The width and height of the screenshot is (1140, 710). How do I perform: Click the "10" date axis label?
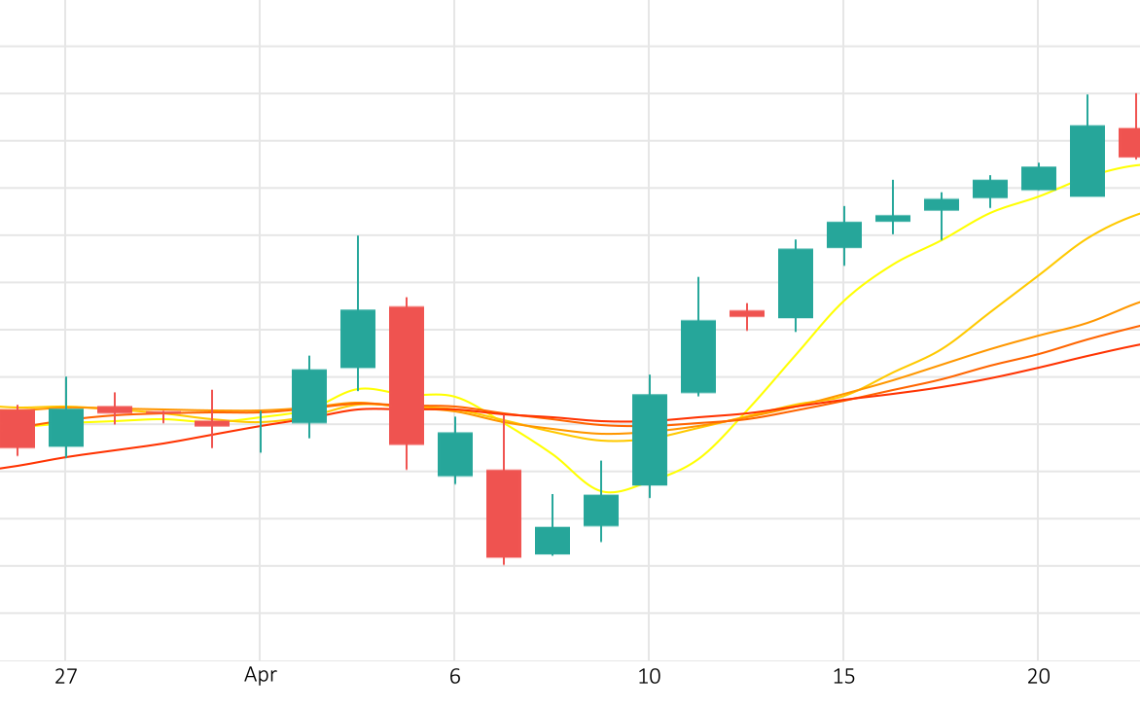click(x=649, y=677)
